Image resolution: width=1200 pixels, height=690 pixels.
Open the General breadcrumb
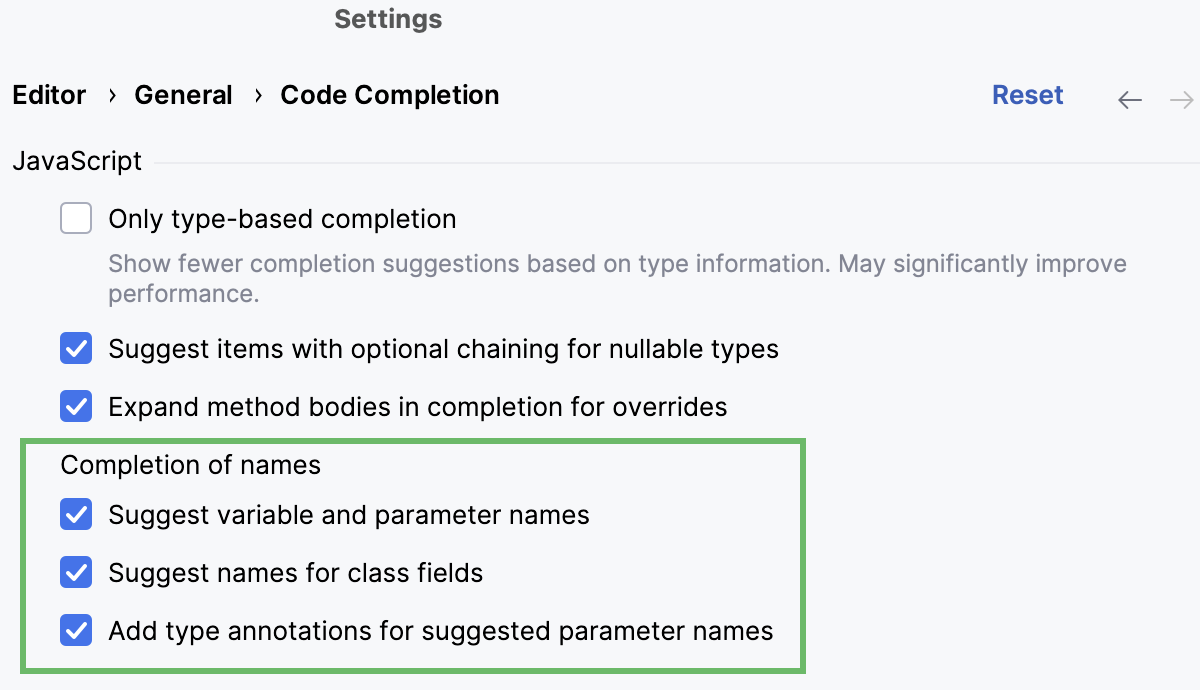(183, 95)
